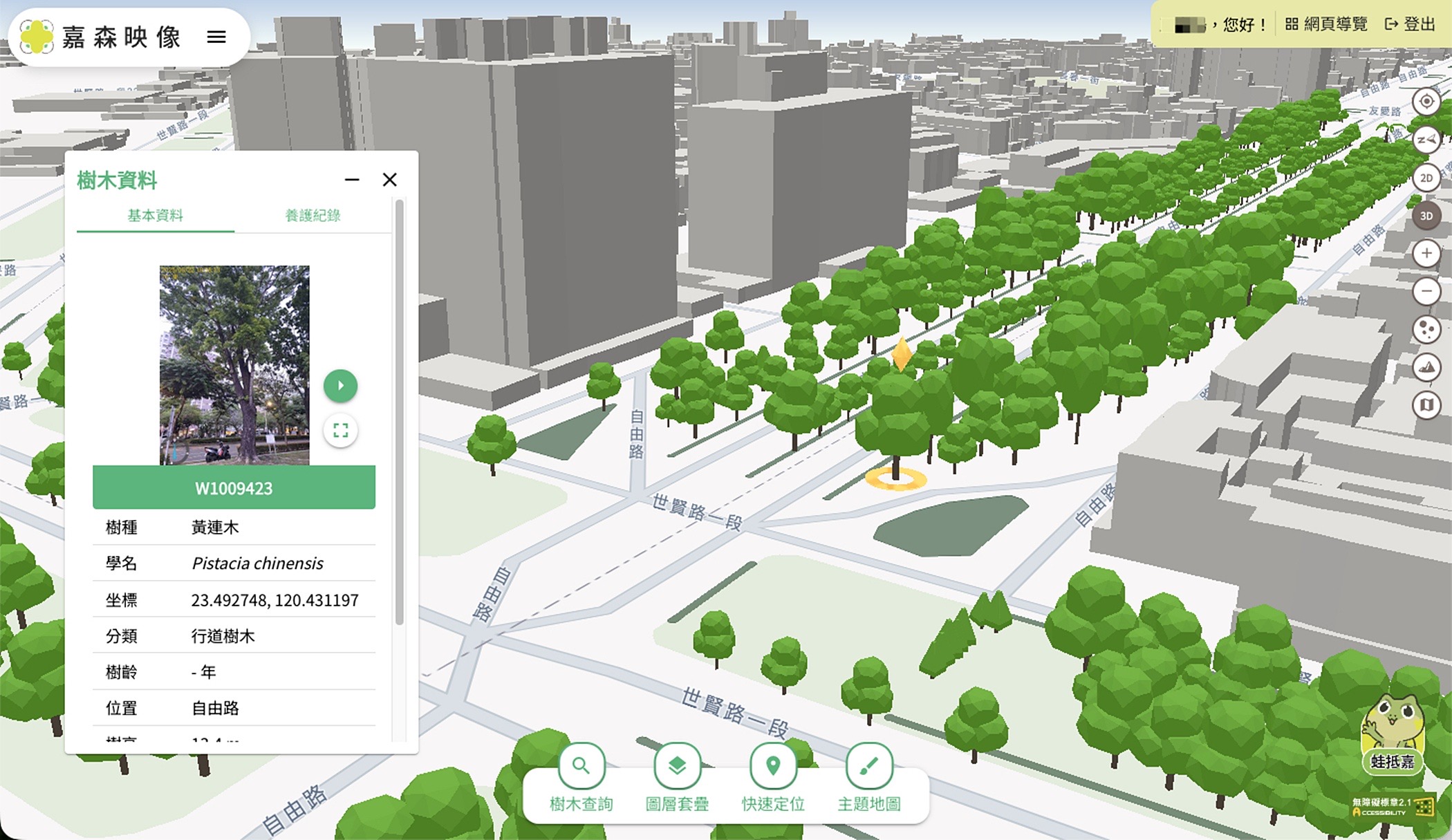Click the 蛙抵嘉 frog mascot

coord(1393,734)
